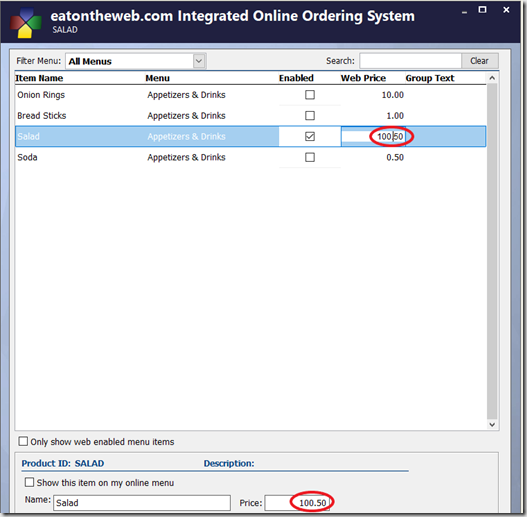Sort by Enabled column header

pyautogui.click(x=296, y=78)
